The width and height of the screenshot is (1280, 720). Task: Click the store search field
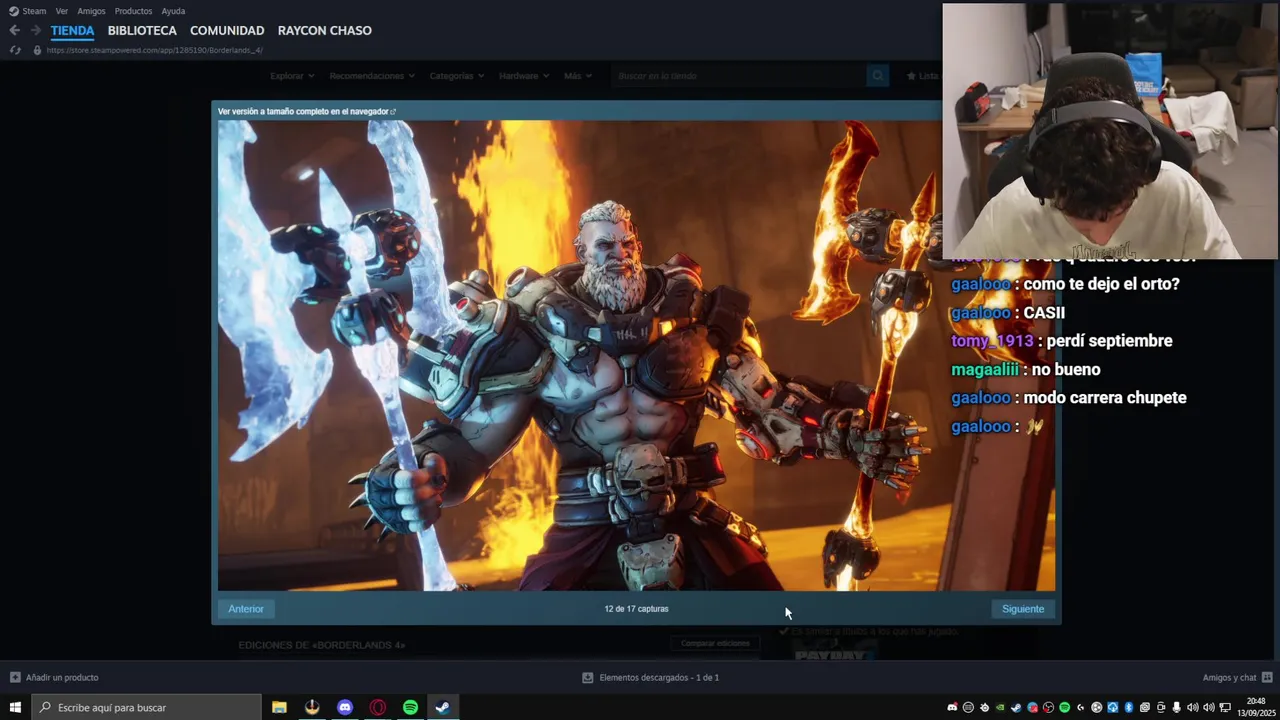click(x=738, y=76)
